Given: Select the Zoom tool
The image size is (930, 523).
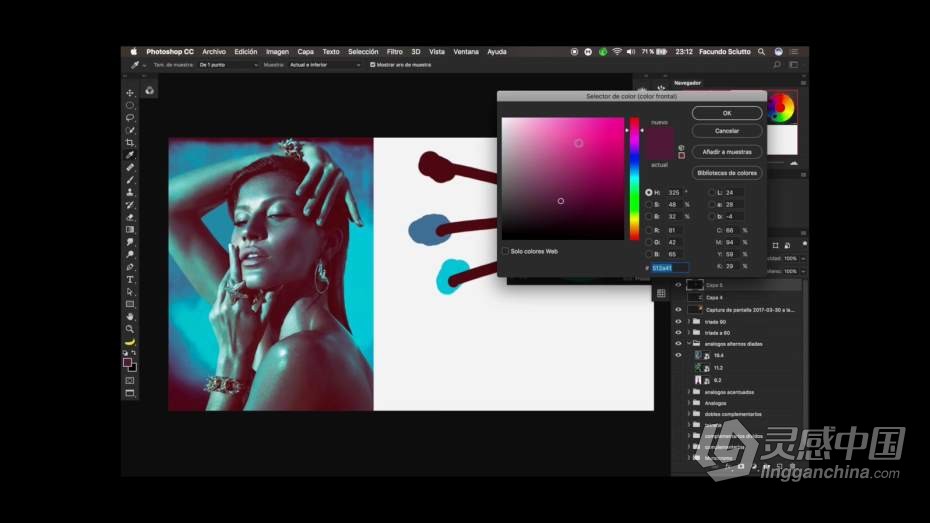Looking at the screenshot, I should pyautogui.click(x=130, y=329).
